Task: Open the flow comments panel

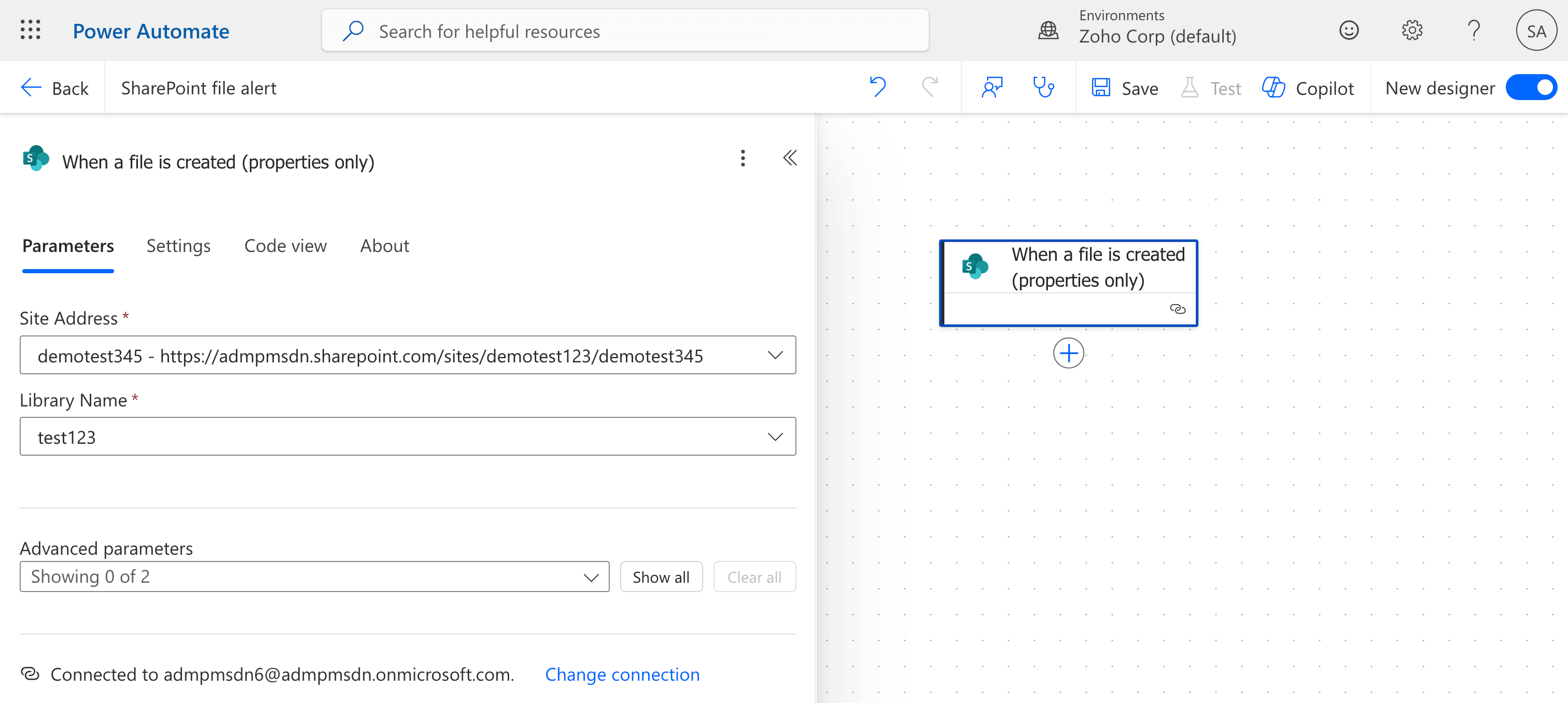Action: [x=991, y=87]
